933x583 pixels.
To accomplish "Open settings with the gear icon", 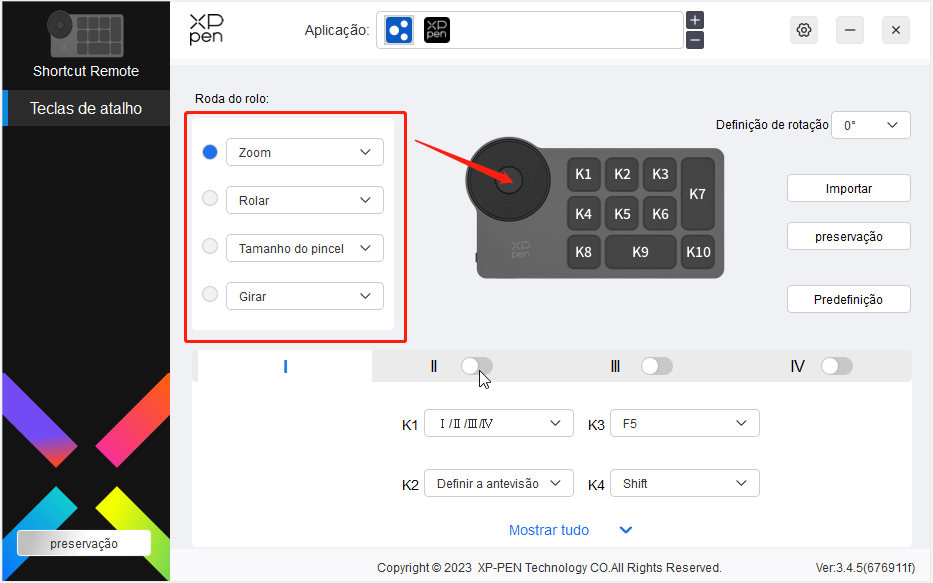I will 803,30.
